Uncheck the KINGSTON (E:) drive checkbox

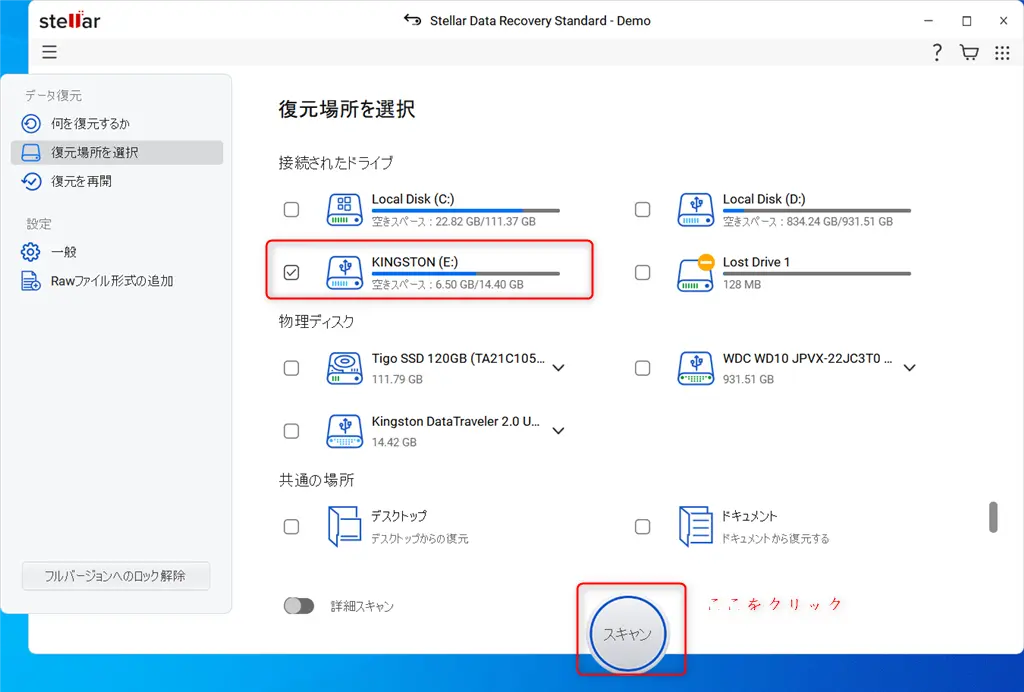tap(291, 271)
